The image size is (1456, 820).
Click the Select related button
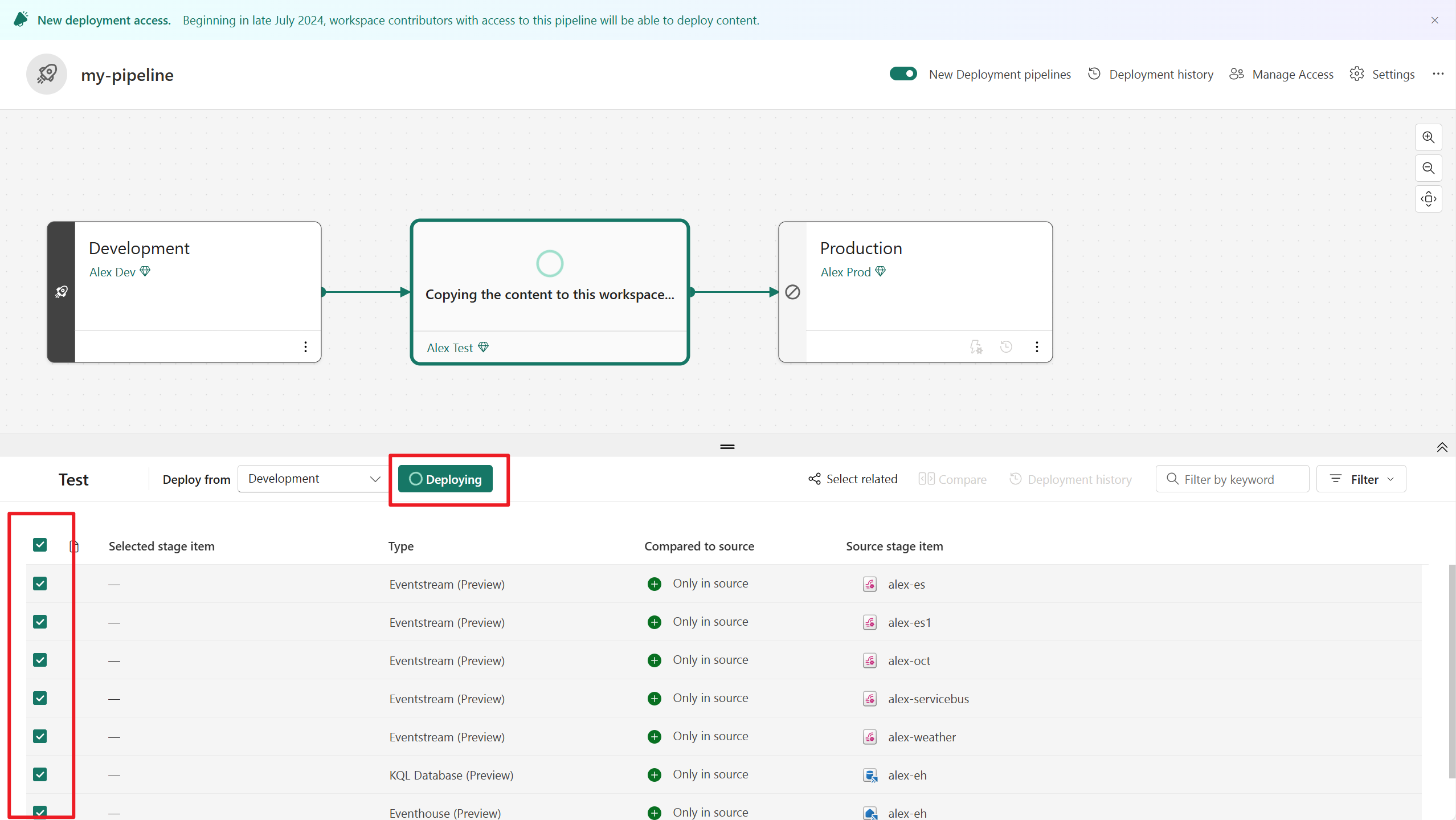coord(852,479)
